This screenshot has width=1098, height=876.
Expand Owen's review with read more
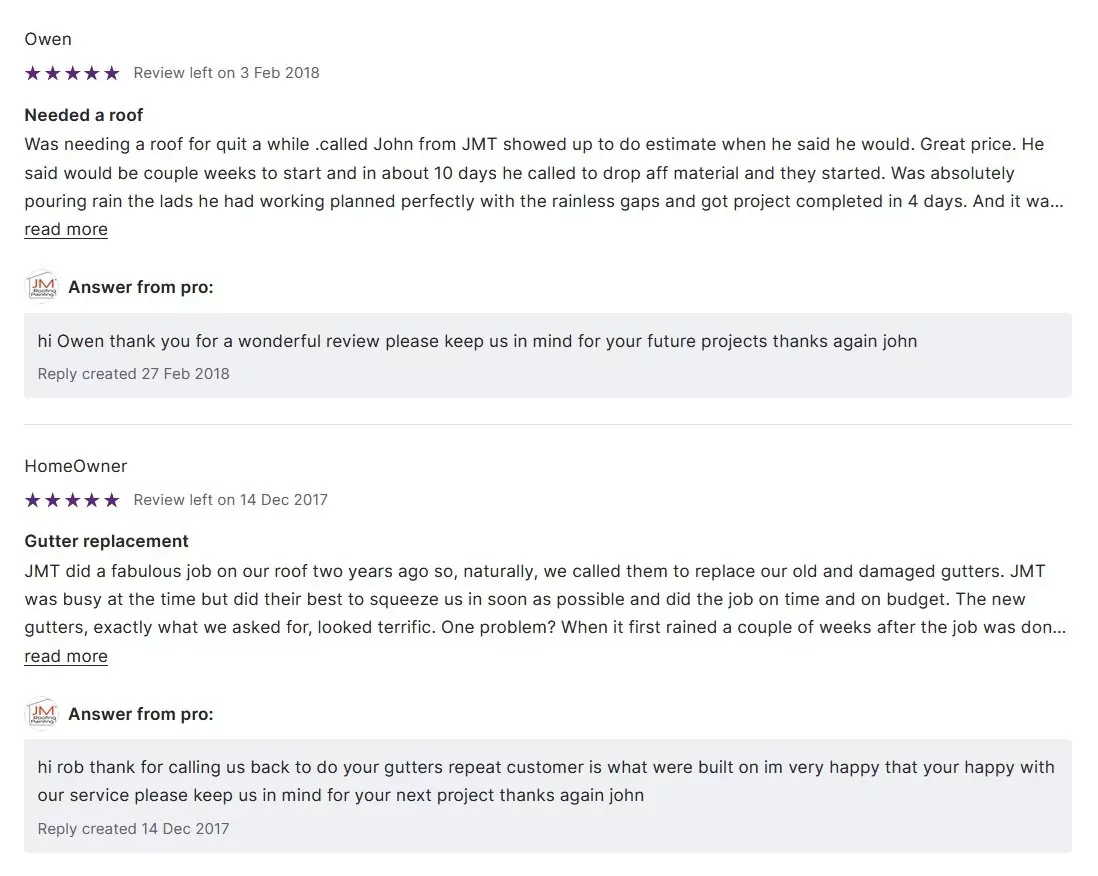(x=66, y=229)
